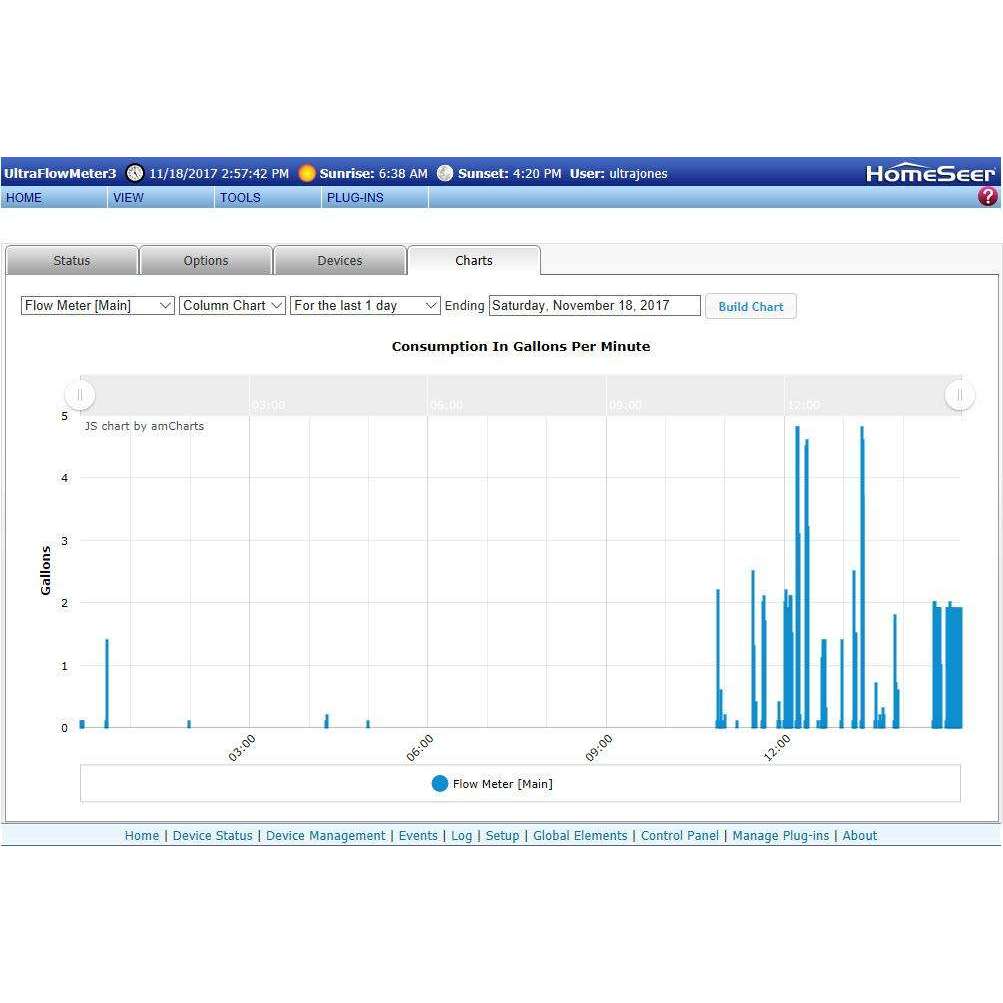The width and height of the screenshot is (1003, 1003).
Task: Toggle Flow Meter [Main] legend marker
Action: (440, 784)
